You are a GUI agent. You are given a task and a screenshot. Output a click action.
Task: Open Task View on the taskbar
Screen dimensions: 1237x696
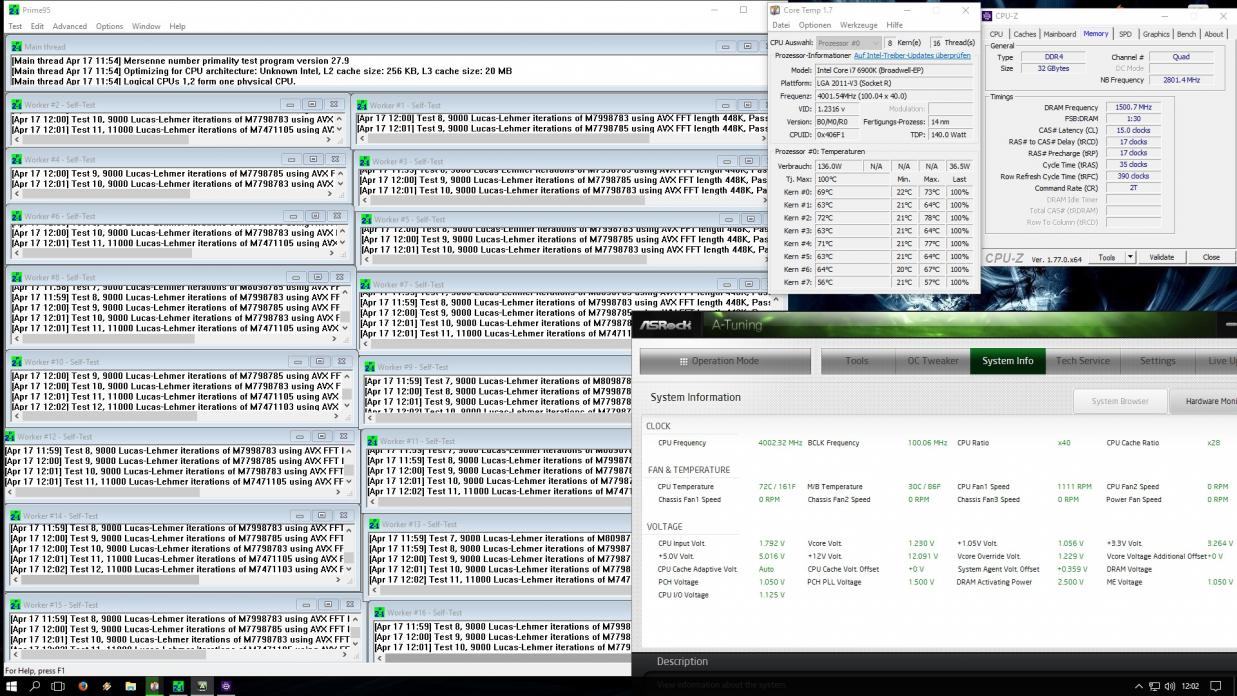pyautogui.click(x=58, y=686)
